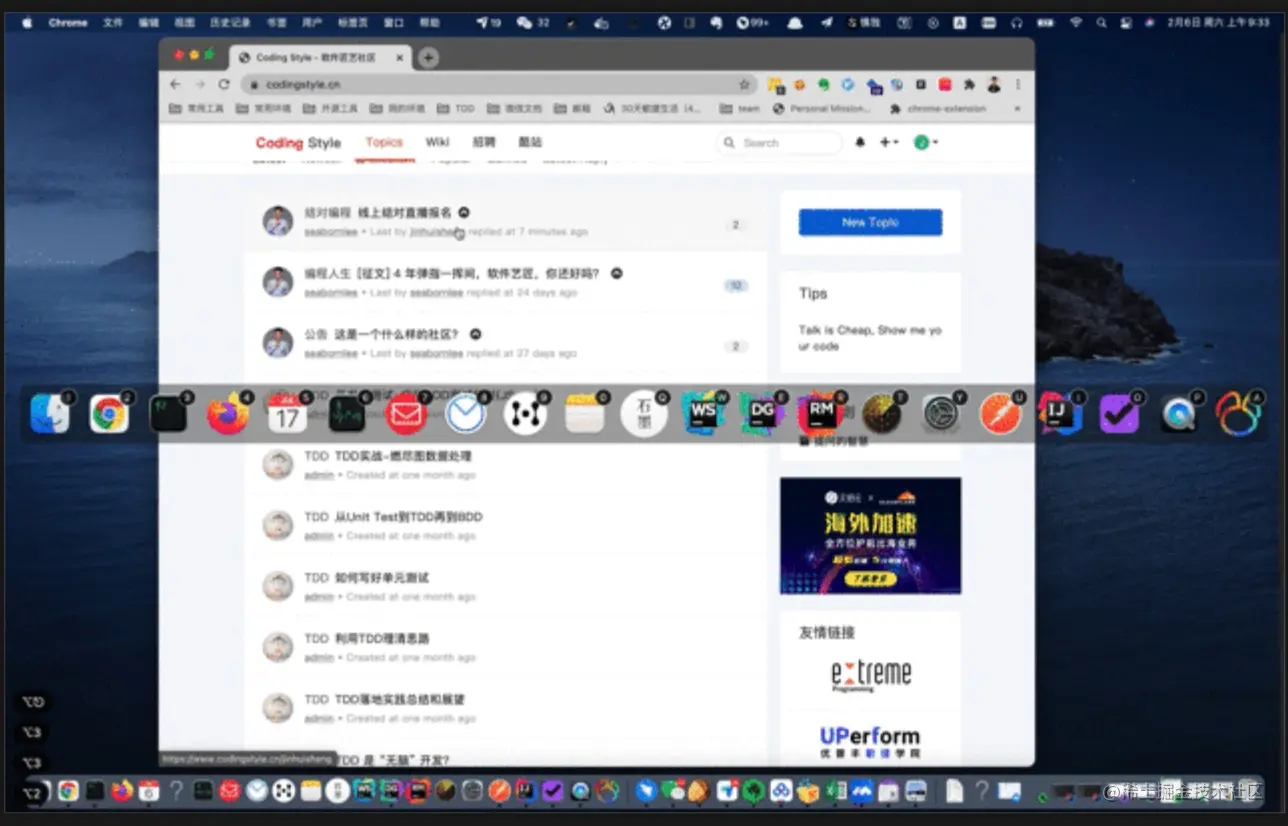Open the Chrome extensions puzzle icon
The width and height of the screenshot is (1288, 826).
[x=969, y=85]
